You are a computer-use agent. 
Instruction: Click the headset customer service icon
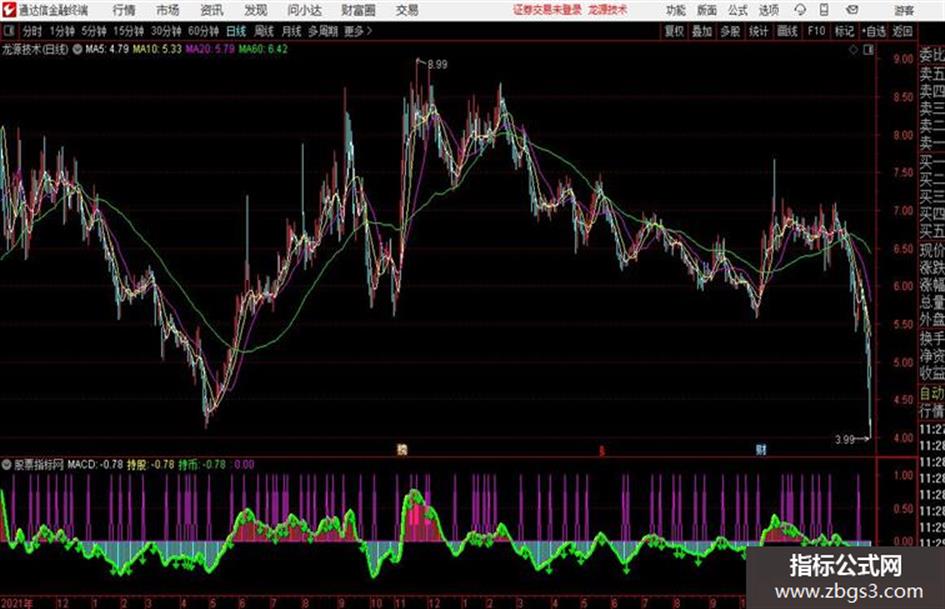[x=800, y=10]
